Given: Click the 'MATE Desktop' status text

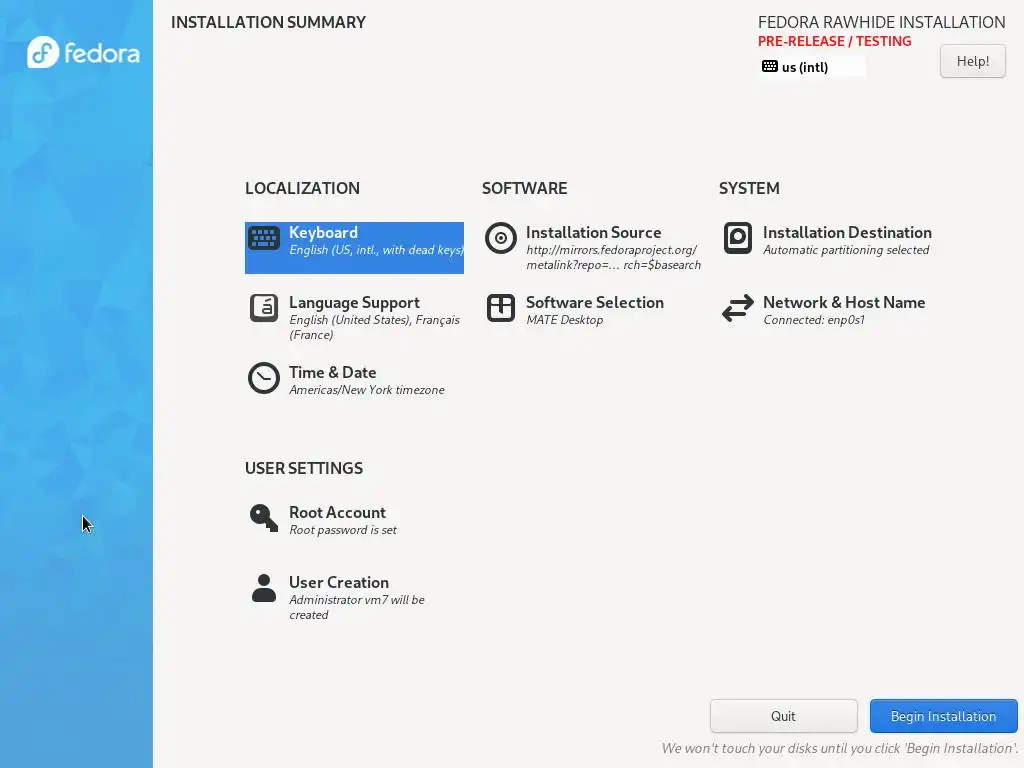Looking at the screenshot, I should [564, 320].
